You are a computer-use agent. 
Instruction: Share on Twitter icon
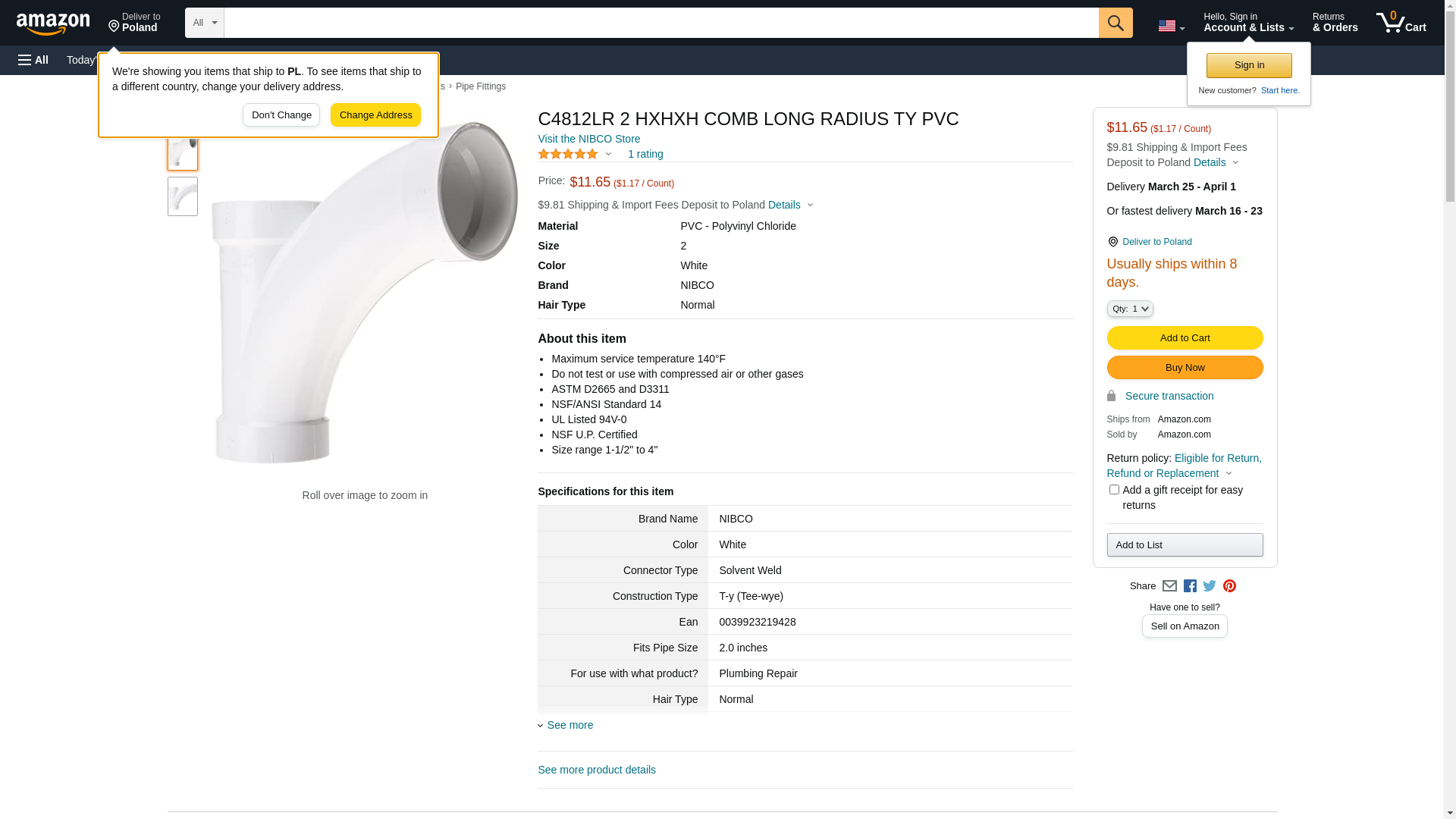[1210, 586]
